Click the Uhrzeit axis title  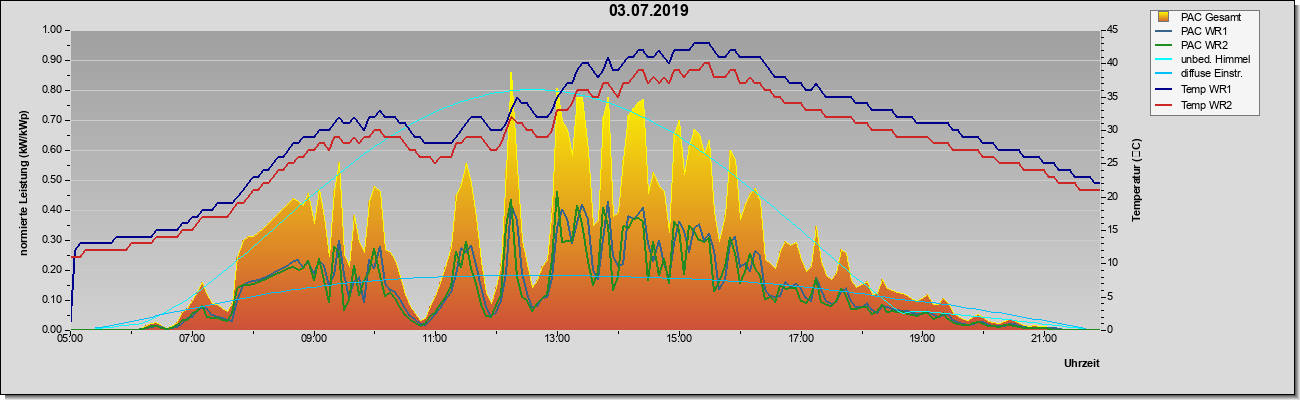click(1081, 365)
